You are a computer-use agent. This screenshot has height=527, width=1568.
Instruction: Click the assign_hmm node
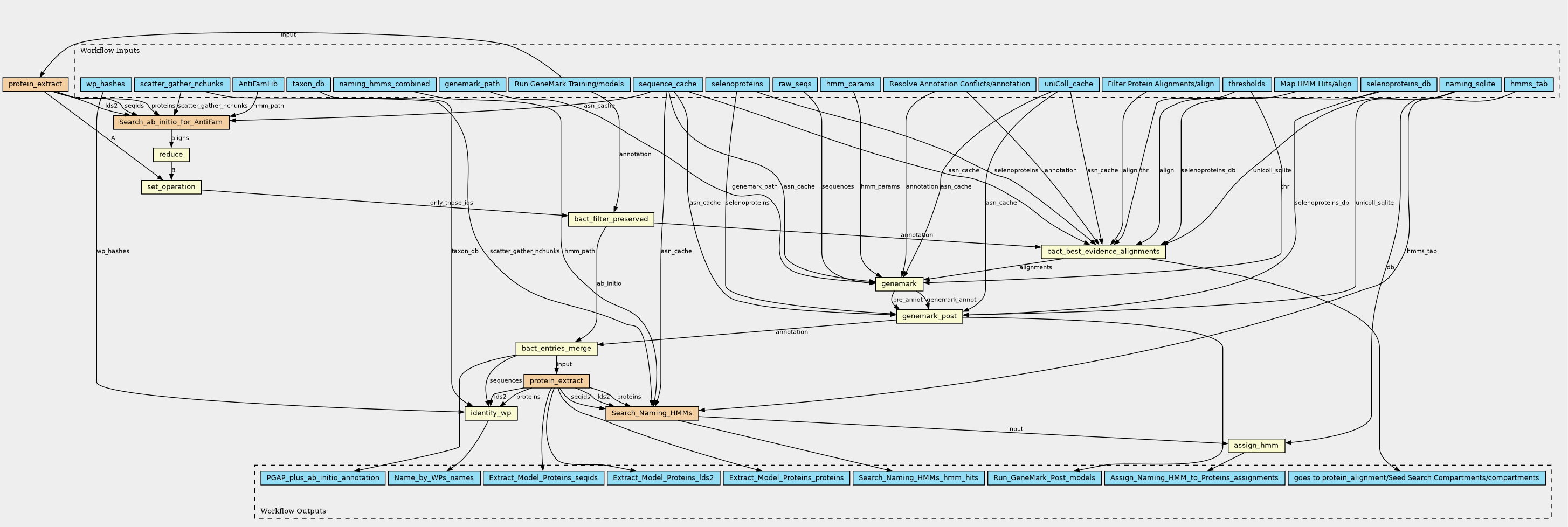pos(1256,446)
